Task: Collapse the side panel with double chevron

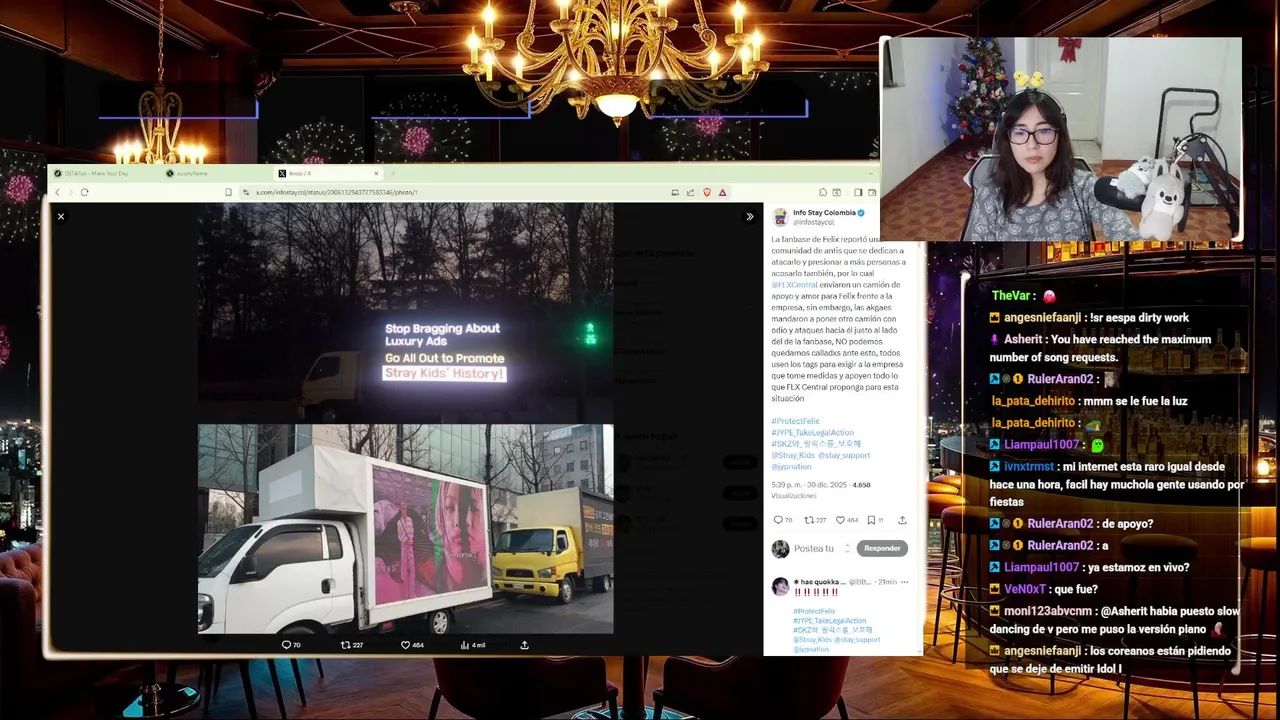Action: pos(749,216)
